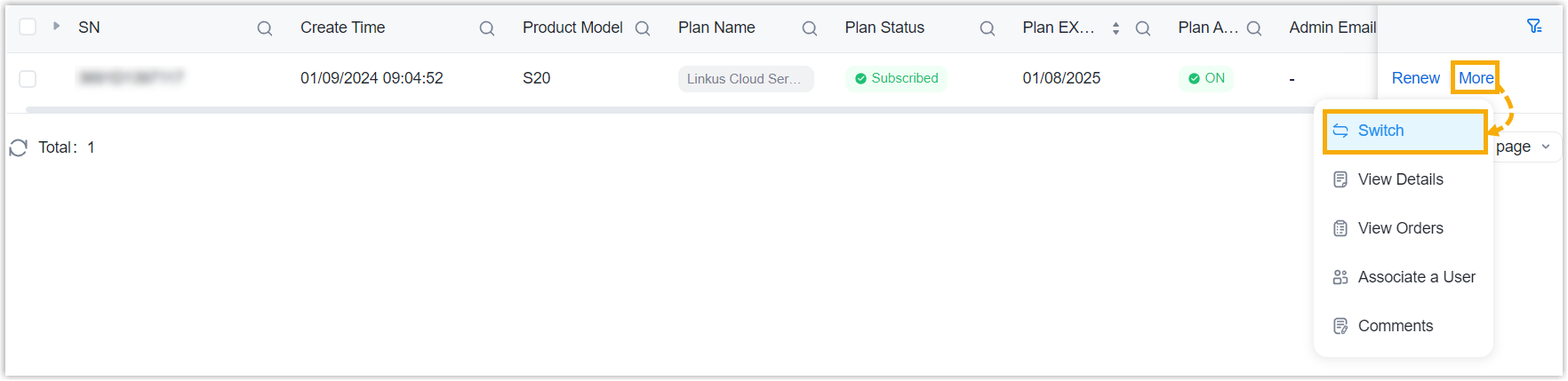
Task: Select Switch from the More menu
Action: click(x=1380, y=131)
